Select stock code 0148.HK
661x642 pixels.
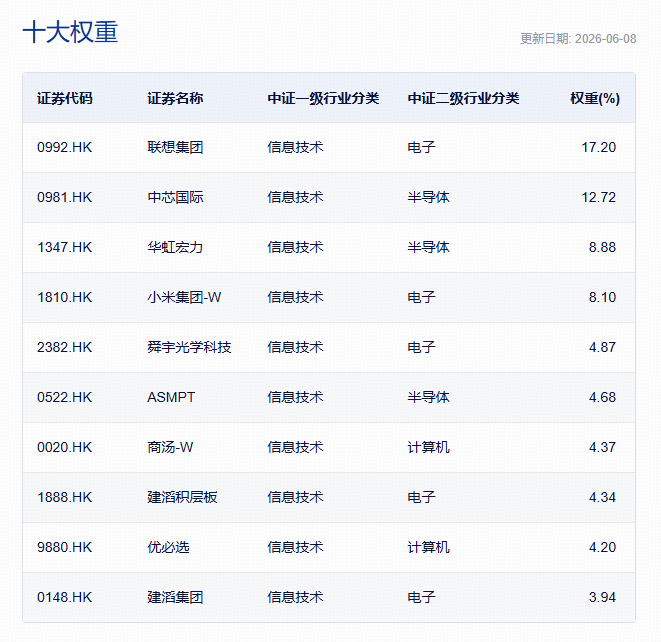64,597
